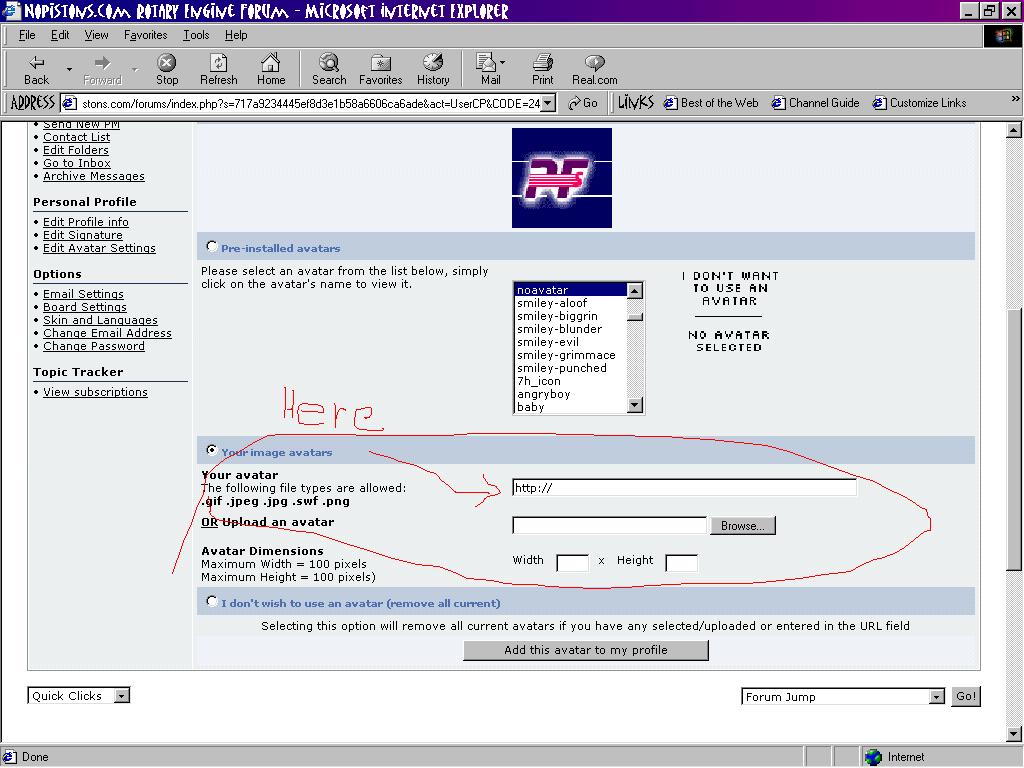Click Add this avatar to my profile
The height and width of the screenshot is (768, 1024).
586,650
